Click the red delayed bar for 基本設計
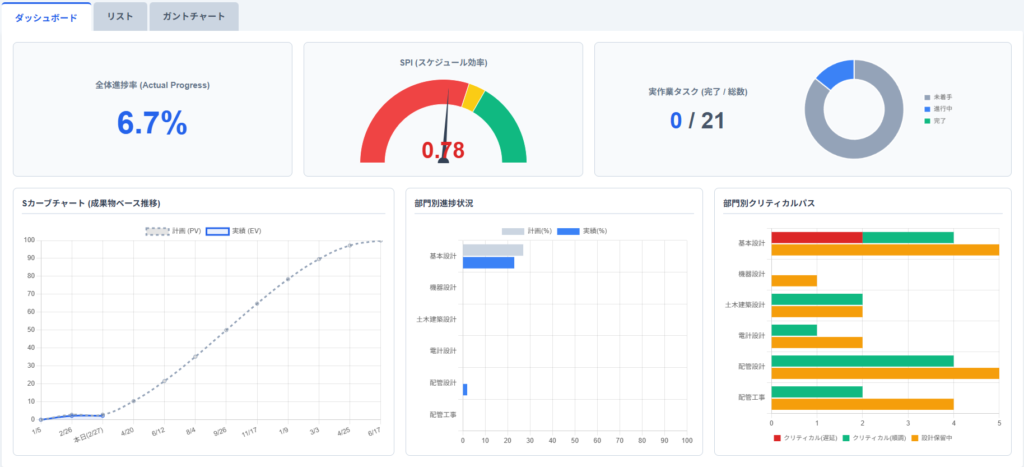The width and height of the screenshot is (1024, 467). [816, 237]
